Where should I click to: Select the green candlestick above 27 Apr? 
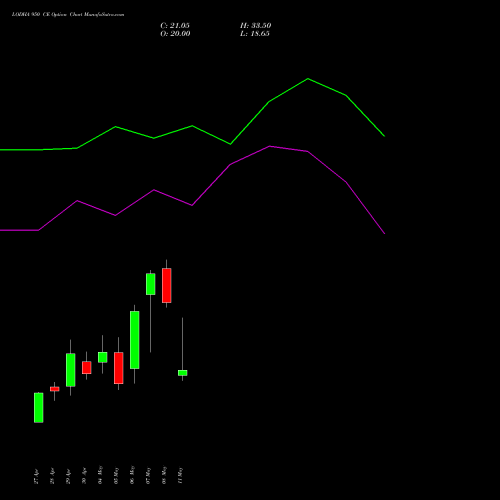[x=39, y=408]
